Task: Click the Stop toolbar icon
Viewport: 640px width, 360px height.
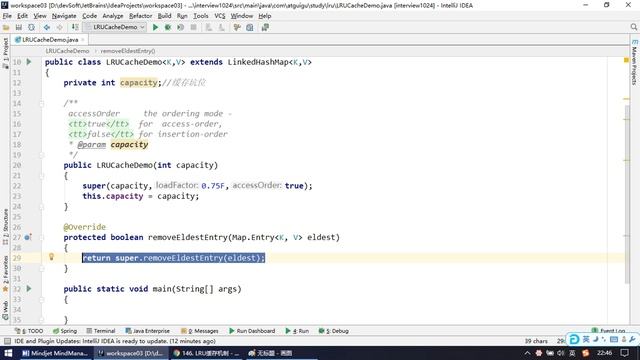Action: click(193, 27)
